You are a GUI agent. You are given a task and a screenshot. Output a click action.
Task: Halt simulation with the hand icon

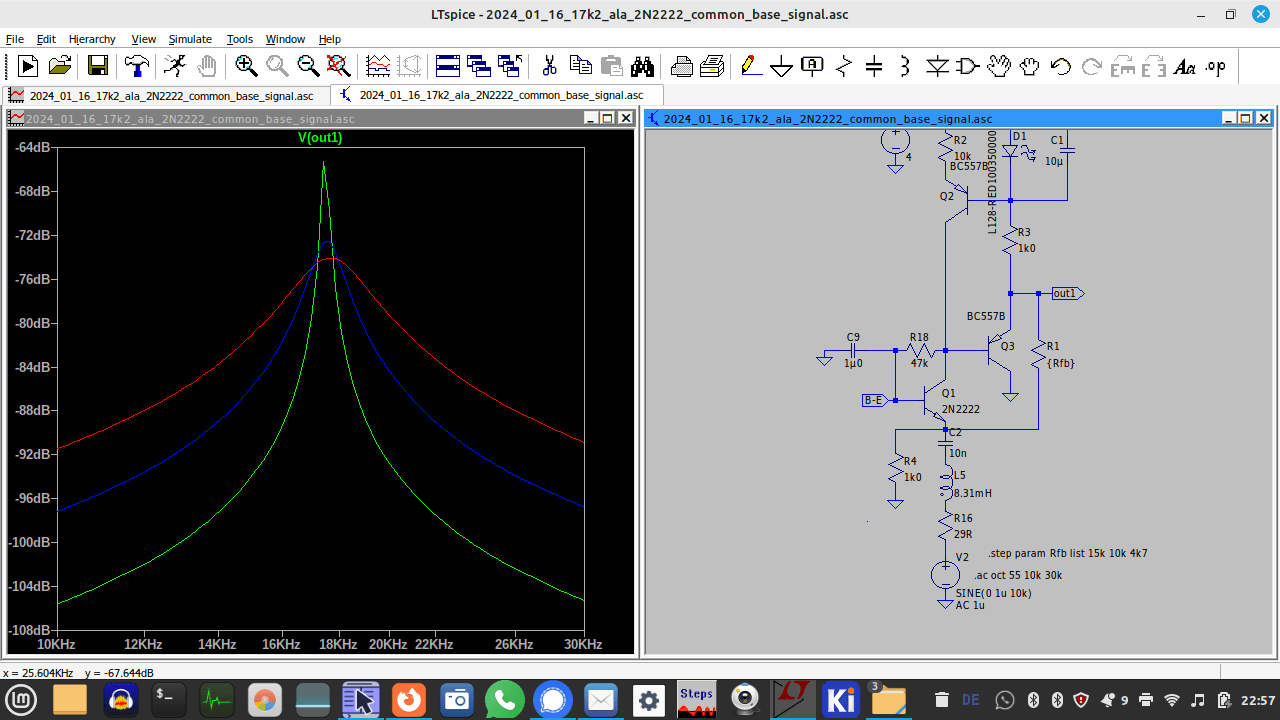(207, 66)
